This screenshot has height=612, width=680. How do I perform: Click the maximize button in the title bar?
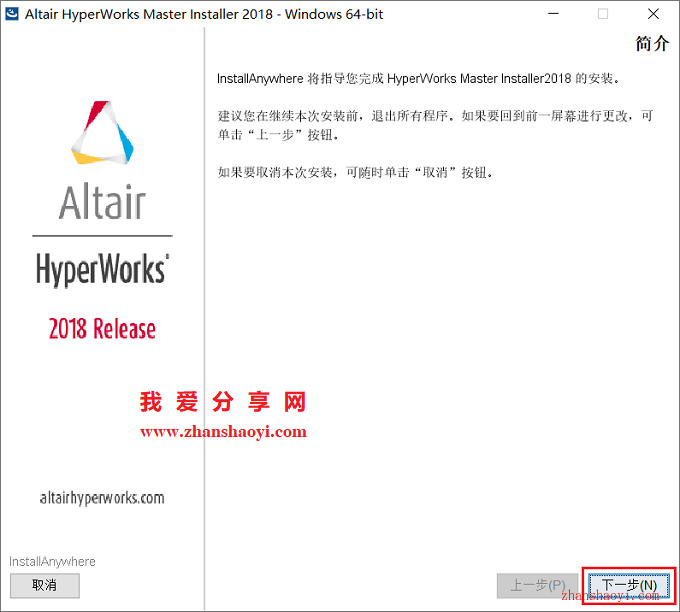[603, 14]
